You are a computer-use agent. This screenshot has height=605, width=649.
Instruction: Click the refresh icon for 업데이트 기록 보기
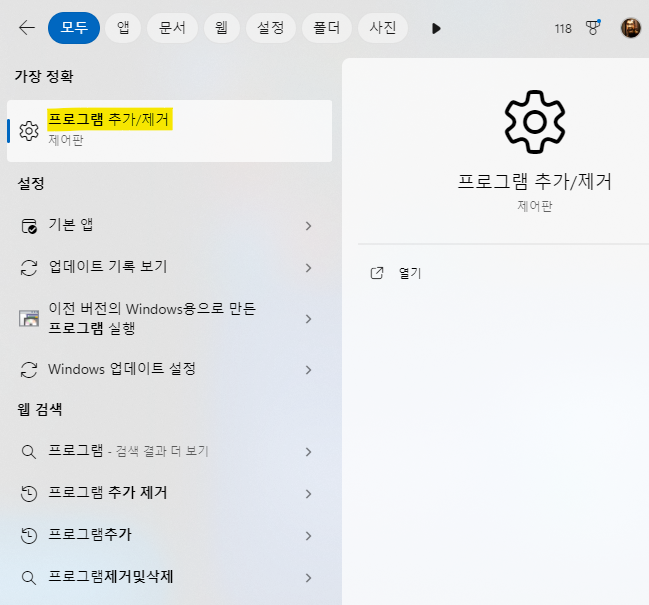point(29,268)
